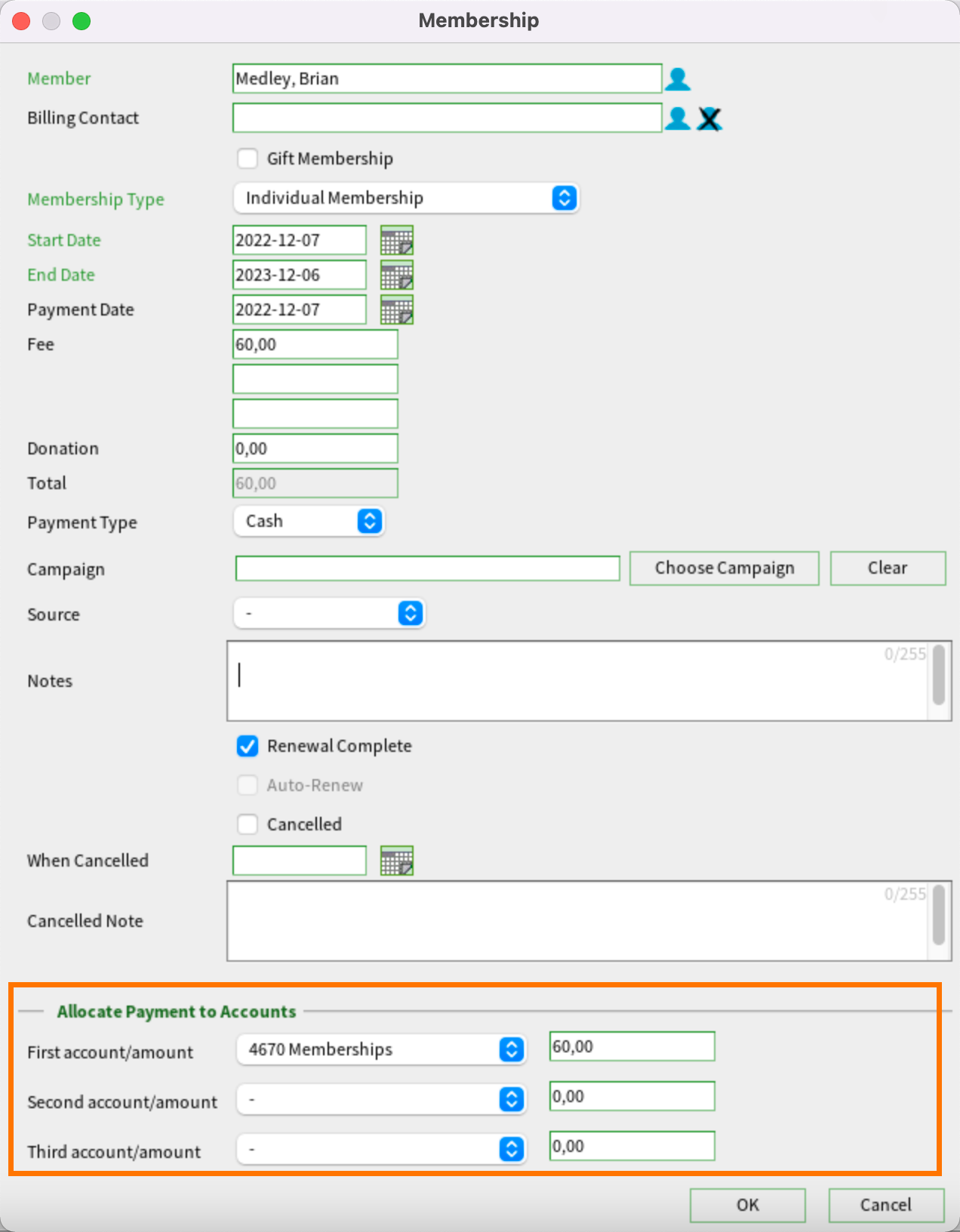The height and width of the screenshot is (1232, 960).
Task: Uncheck the Renewal Complete checkbox
Action: pyautogui.click(x=248, y=746)
